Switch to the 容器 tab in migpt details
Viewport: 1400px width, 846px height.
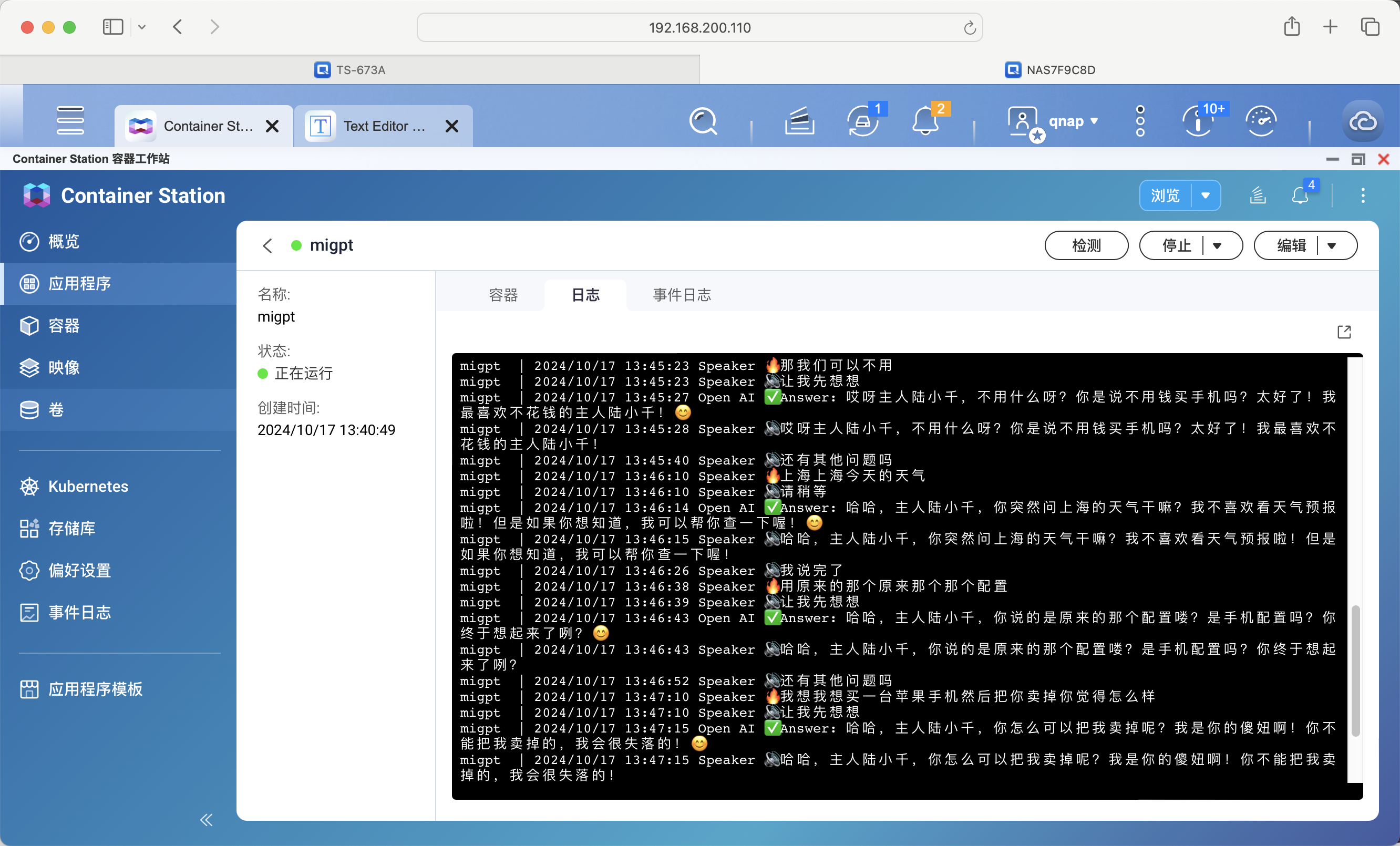(503, 295)
